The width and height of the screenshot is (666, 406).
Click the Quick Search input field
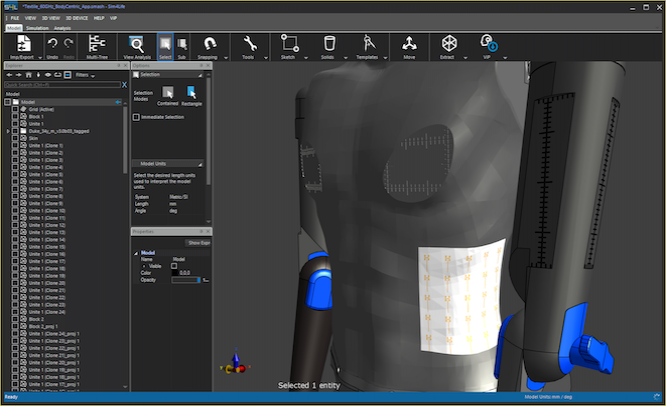(x=62, y=85)
